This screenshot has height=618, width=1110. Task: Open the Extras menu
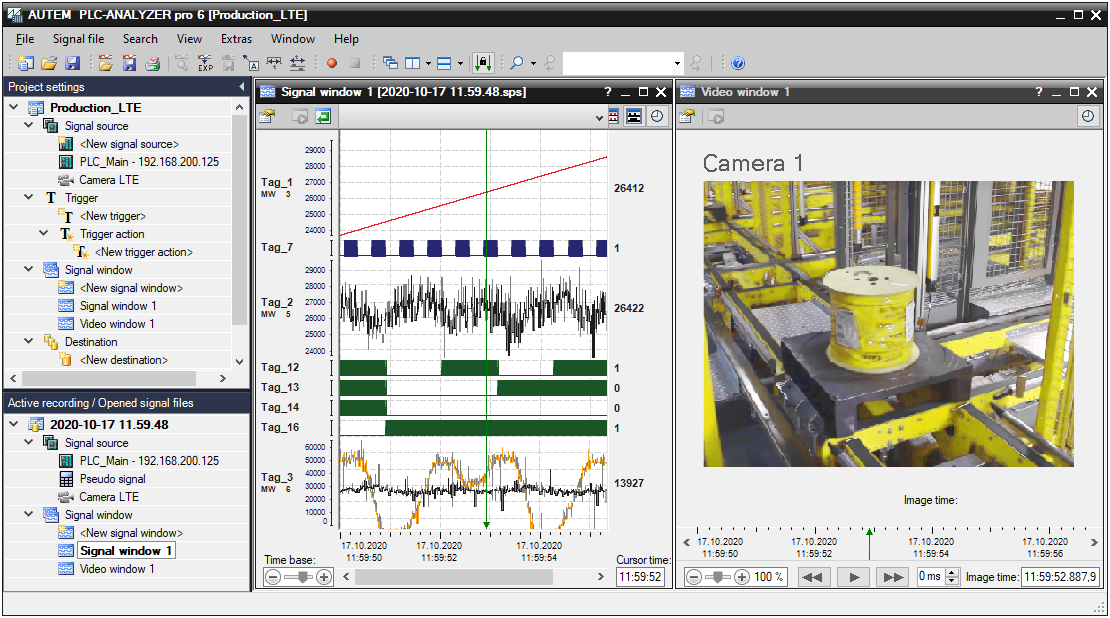tap(236, 39)
